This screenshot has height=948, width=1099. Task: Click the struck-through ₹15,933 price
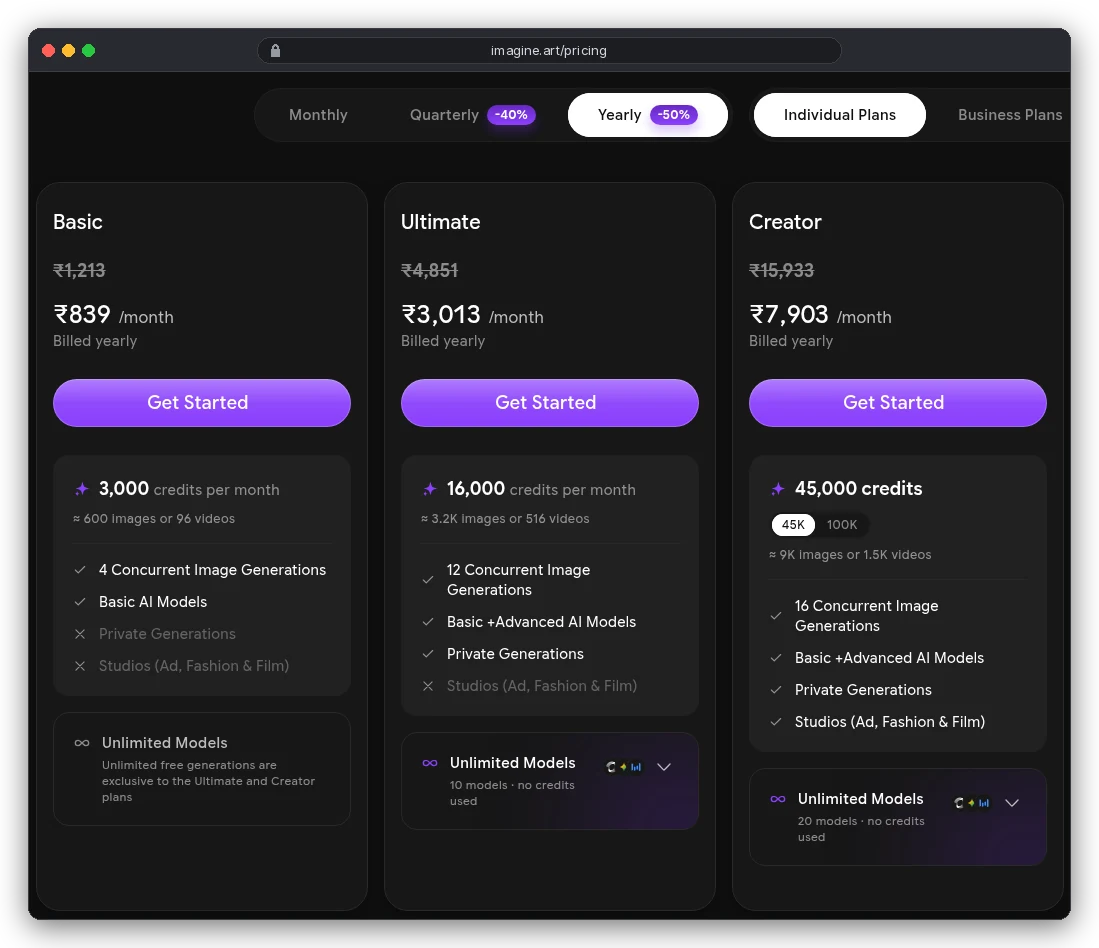pos(781,270)
